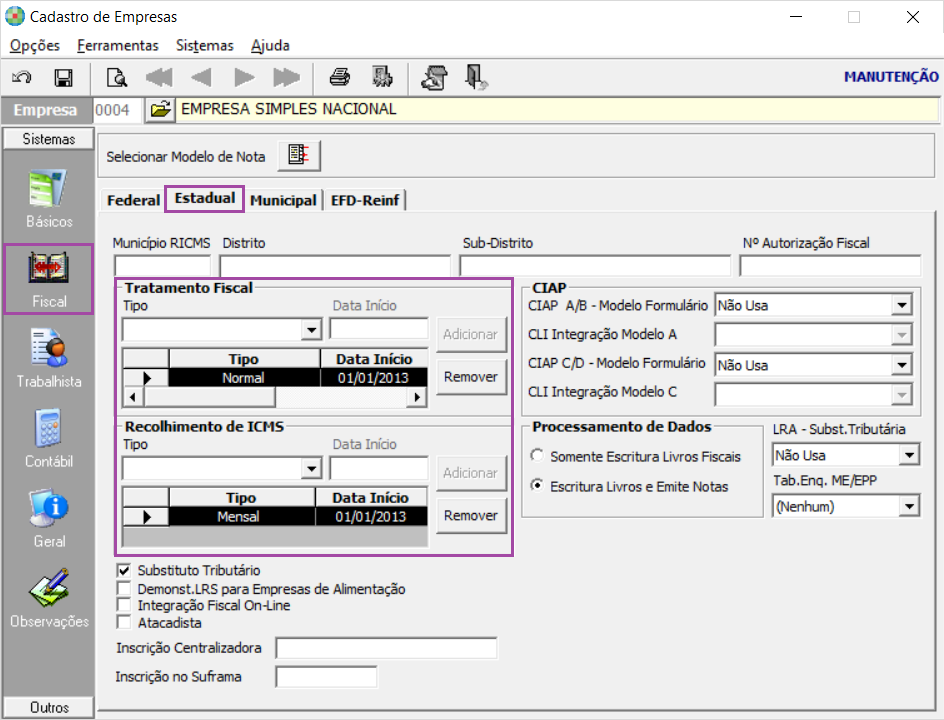Open the Trabalhista sidebar section
The width and height of the screenshot is (944, 720).
click(x=49, y=358)
